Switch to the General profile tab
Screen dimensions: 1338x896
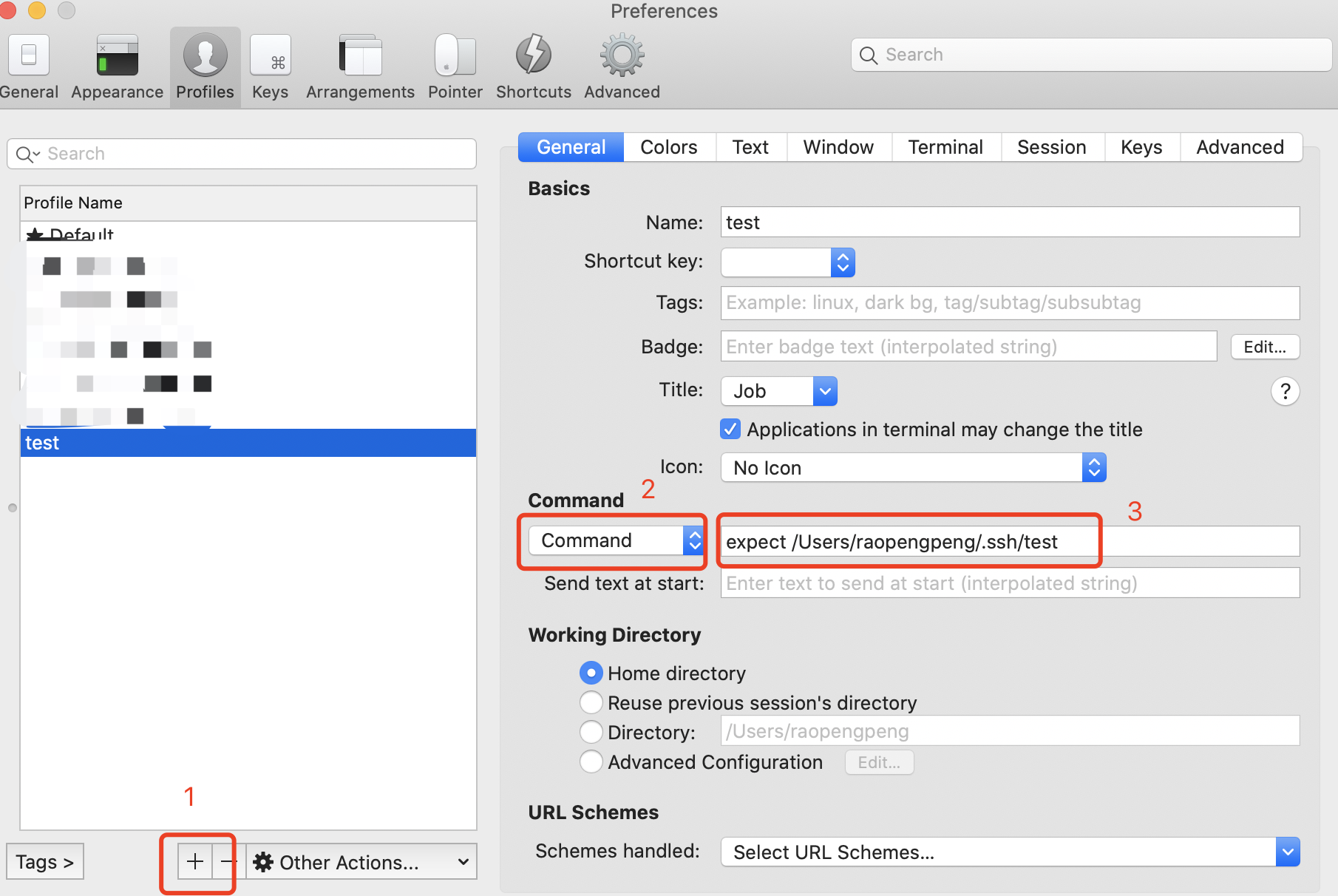(571, 147)
